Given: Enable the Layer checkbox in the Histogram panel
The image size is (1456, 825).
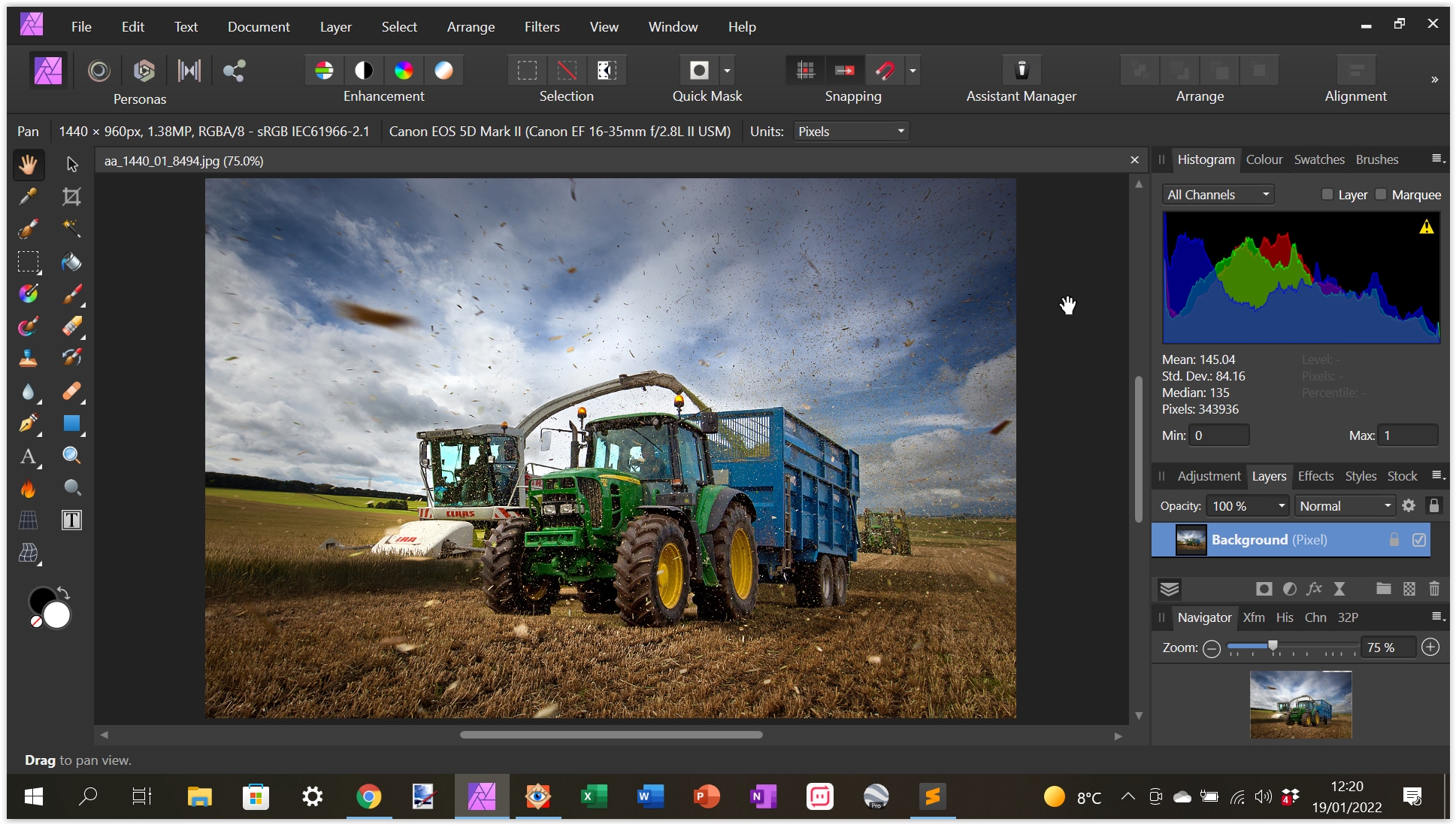Looking at the screenshot, I should [1327, 194].
